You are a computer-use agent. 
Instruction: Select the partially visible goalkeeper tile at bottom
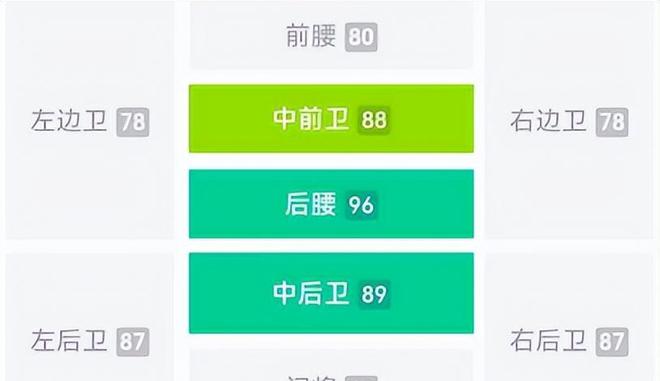coord(331,365)
